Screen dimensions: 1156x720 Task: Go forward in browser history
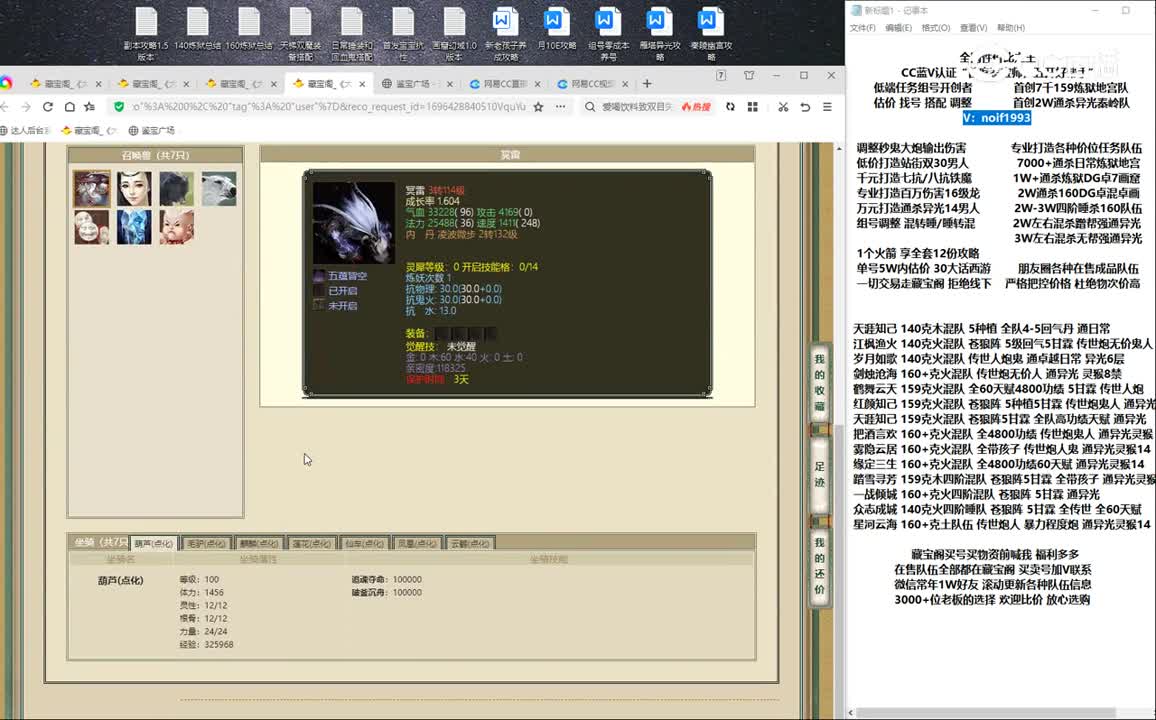tap(26, 107)
